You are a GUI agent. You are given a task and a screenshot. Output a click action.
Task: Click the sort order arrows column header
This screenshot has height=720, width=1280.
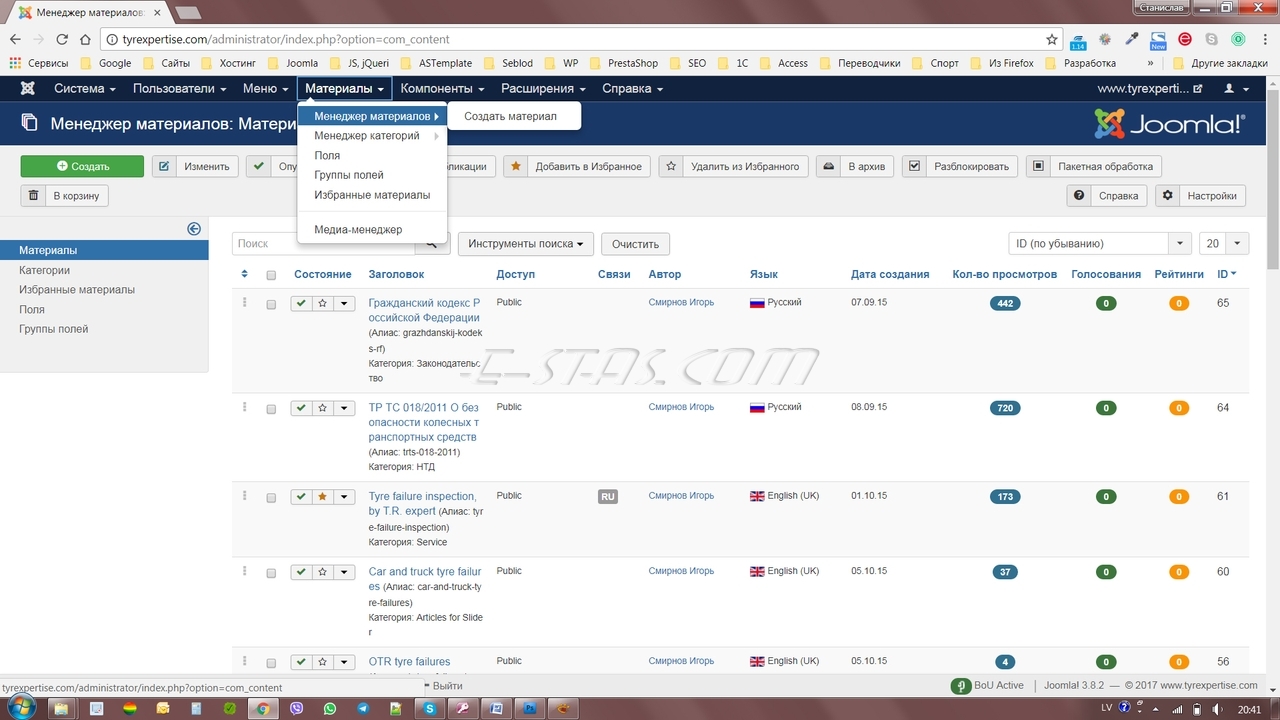coord(245,274)
